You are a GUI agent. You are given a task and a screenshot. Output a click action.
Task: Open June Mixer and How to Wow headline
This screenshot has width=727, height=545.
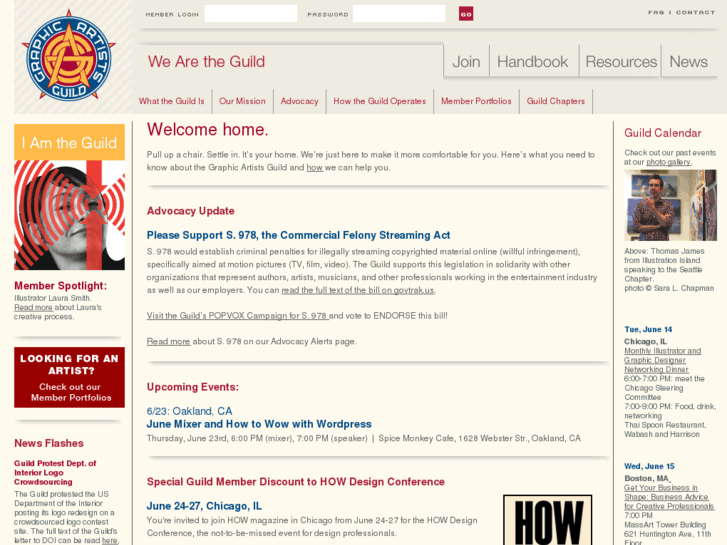point(259,424)
